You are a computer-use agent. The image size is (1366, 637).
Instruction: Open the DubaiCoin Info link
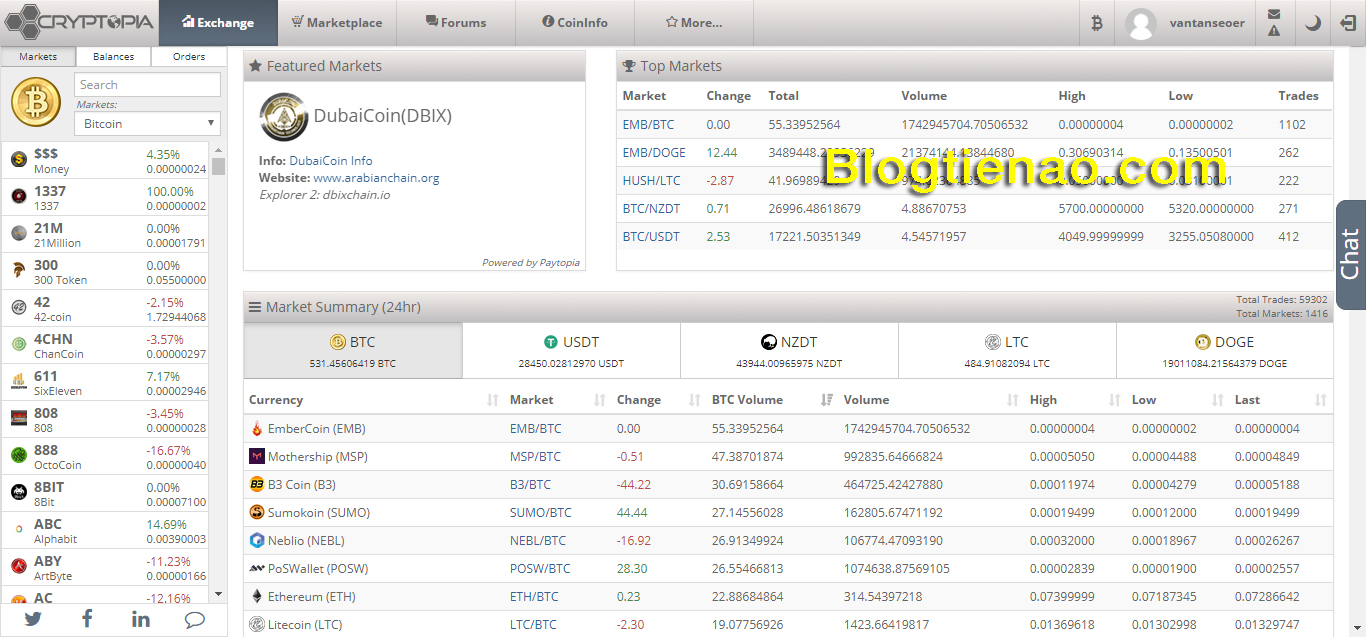(x=331, y=161)
